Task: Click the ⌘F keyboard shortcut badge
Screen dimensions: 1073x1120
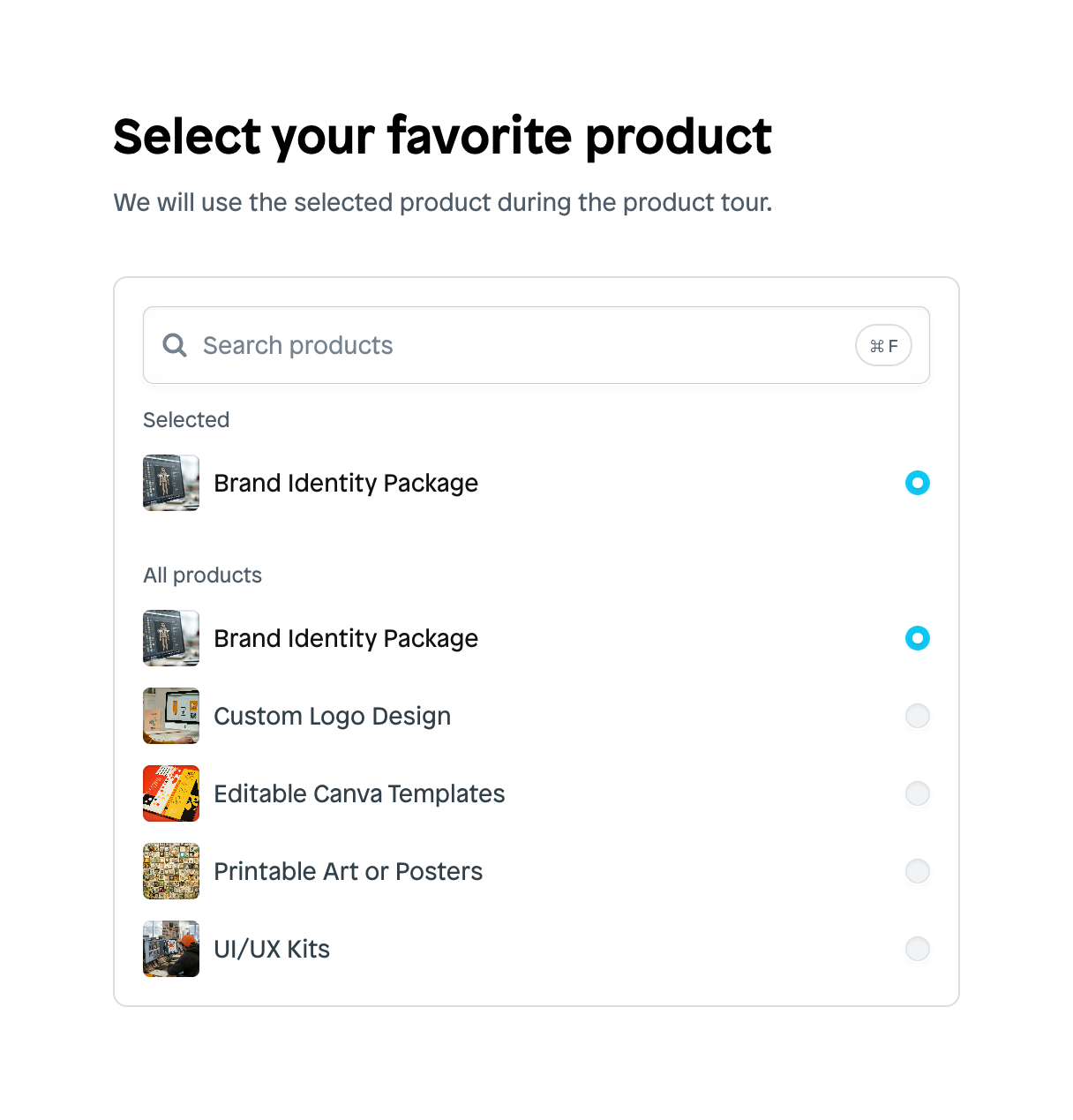Action: [883, 345]
